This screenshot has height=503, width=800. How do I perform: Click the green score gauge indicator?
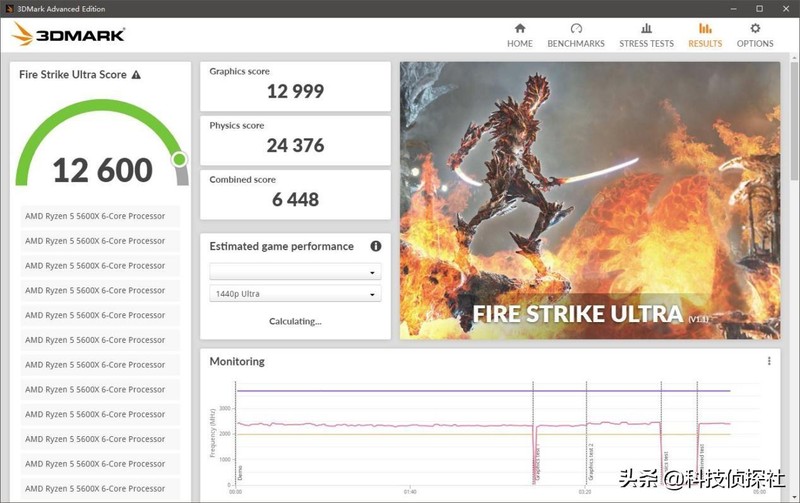(180, 159)
